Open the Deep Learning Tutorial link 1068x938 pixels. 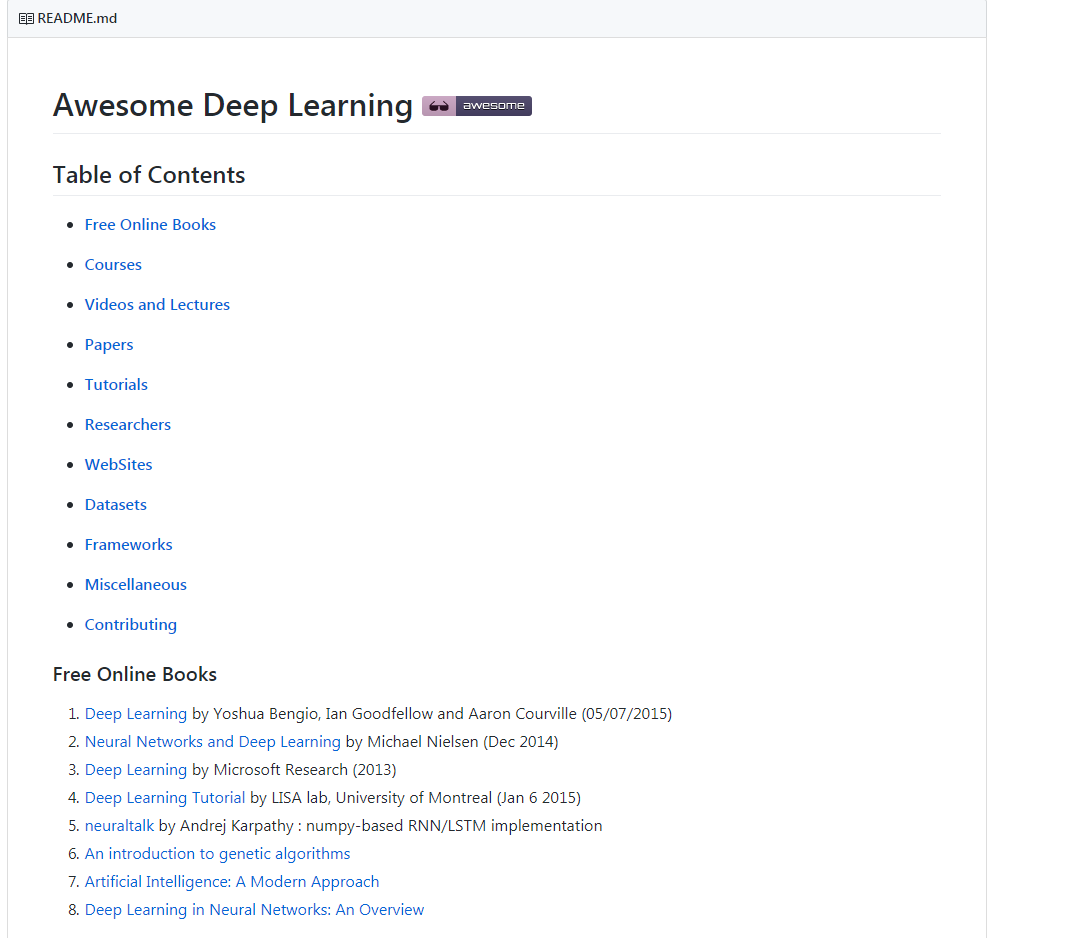click(165, 798)
